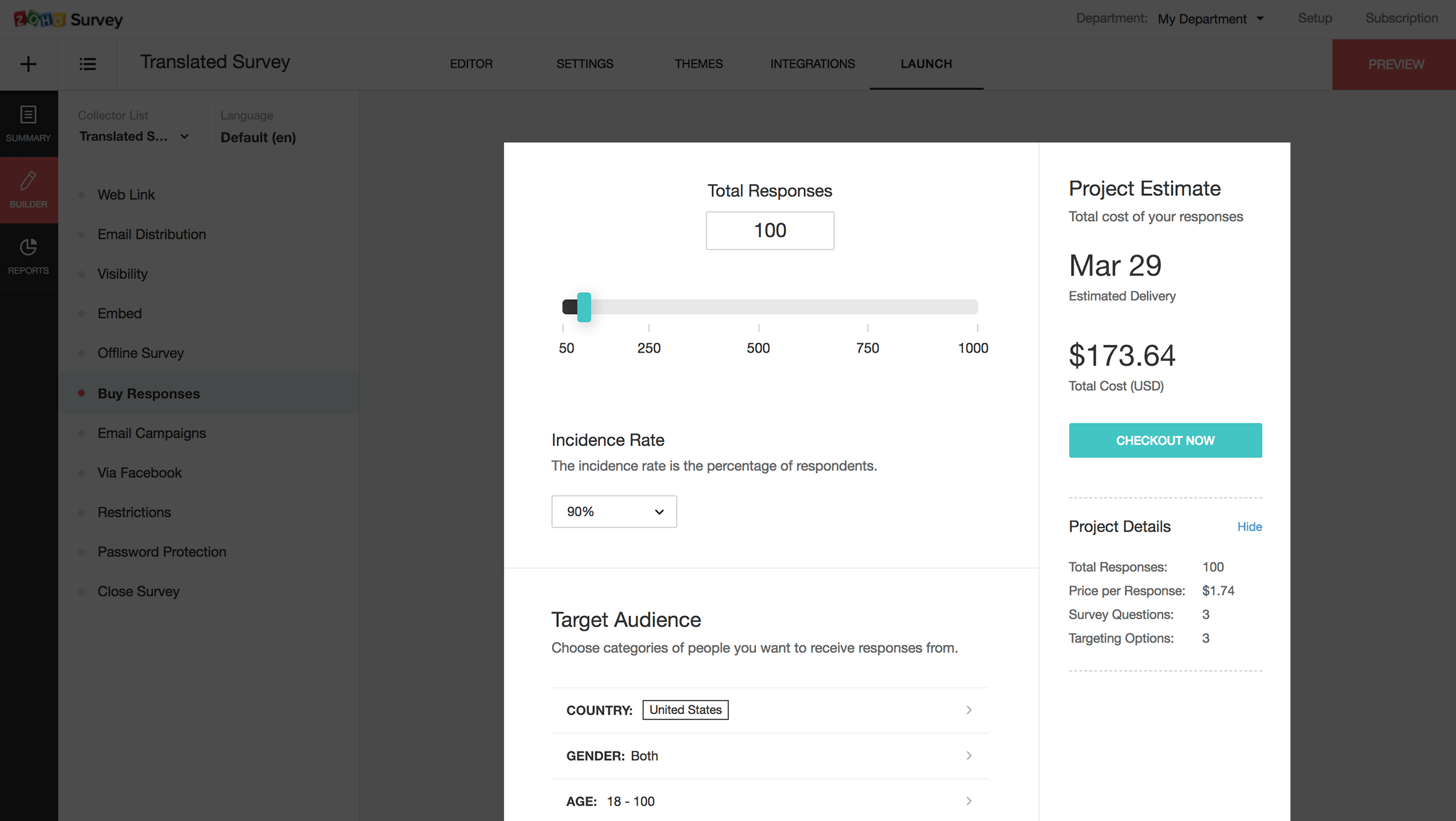Click the Hide link in Project Details

1249,527
